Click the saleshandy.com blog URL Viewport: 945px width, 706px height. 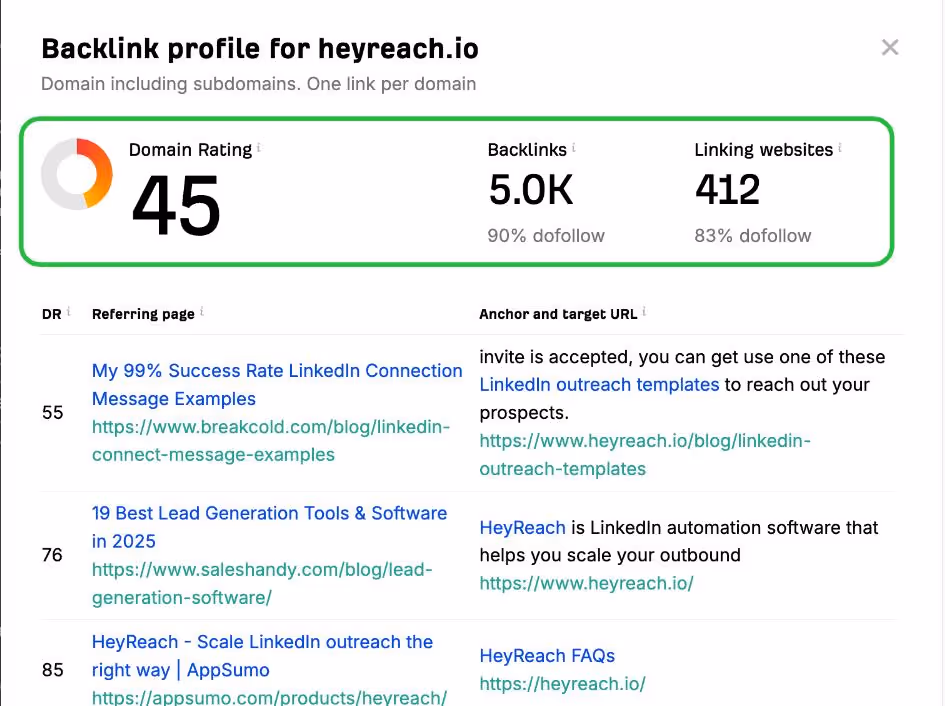pyautogui.click(x=265, y=582)
